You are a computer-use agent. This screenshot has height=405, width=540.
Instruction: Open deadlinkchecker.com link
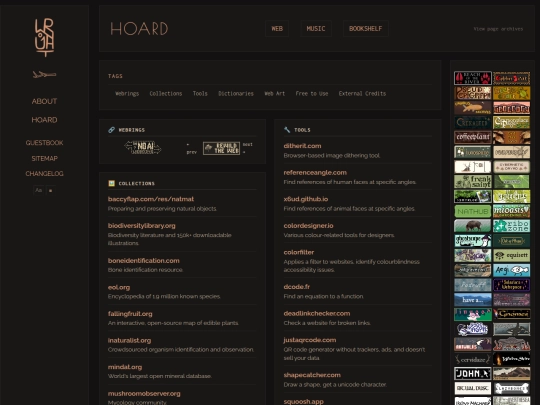(x=317, y=313)
